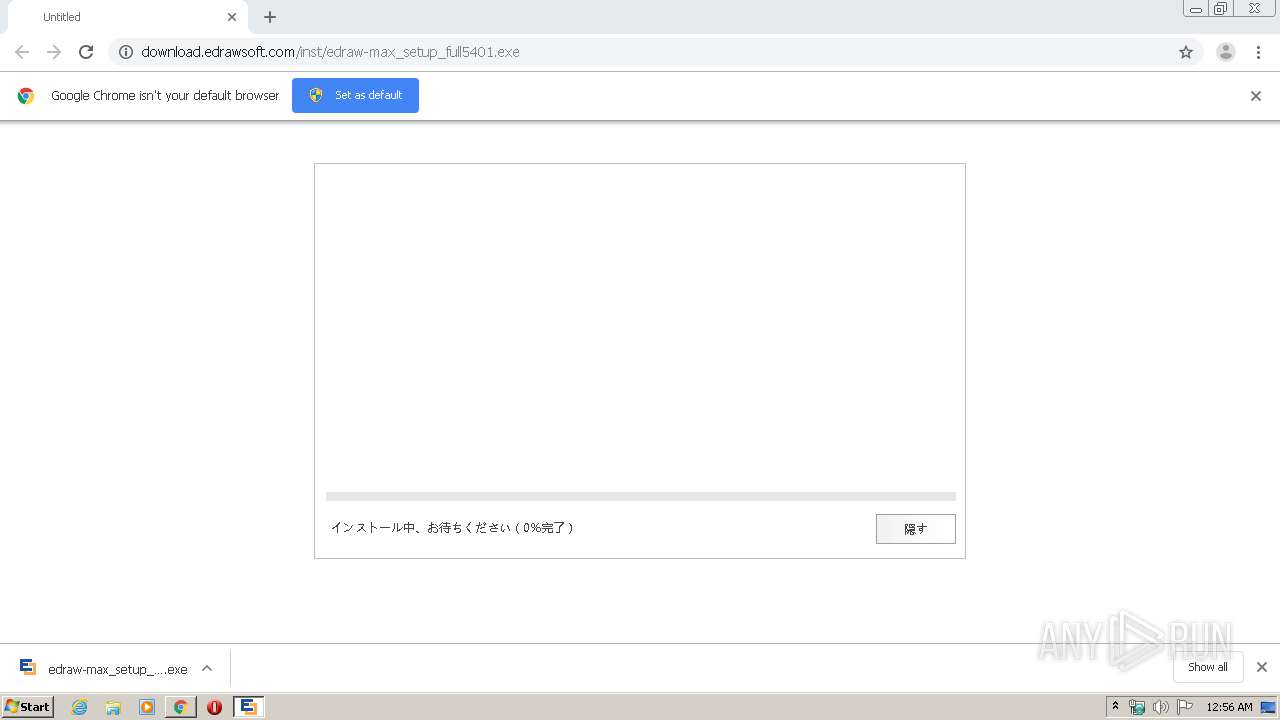The width and height of the screenshot is (1280, 720).
Task: Open downloaded edraw-max_setup exe item
Action: [104, 669]
